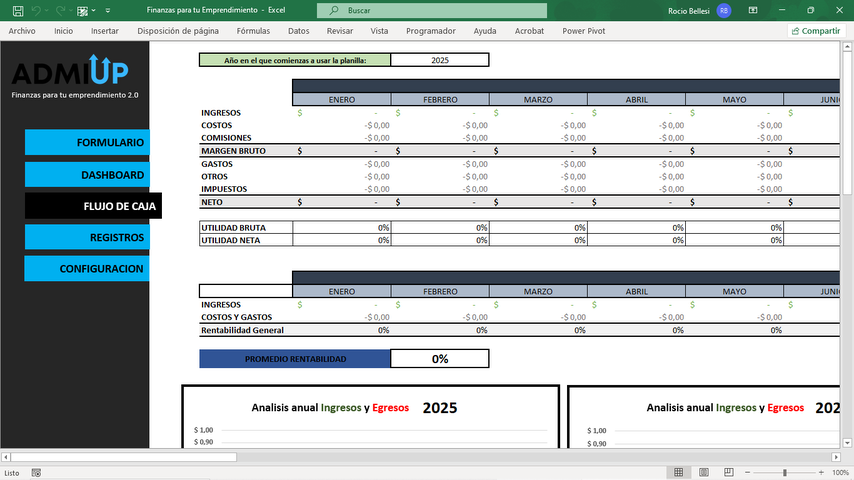Click the Macro recording icon in status bar
The image size is (854, 480).
(36, 473)
